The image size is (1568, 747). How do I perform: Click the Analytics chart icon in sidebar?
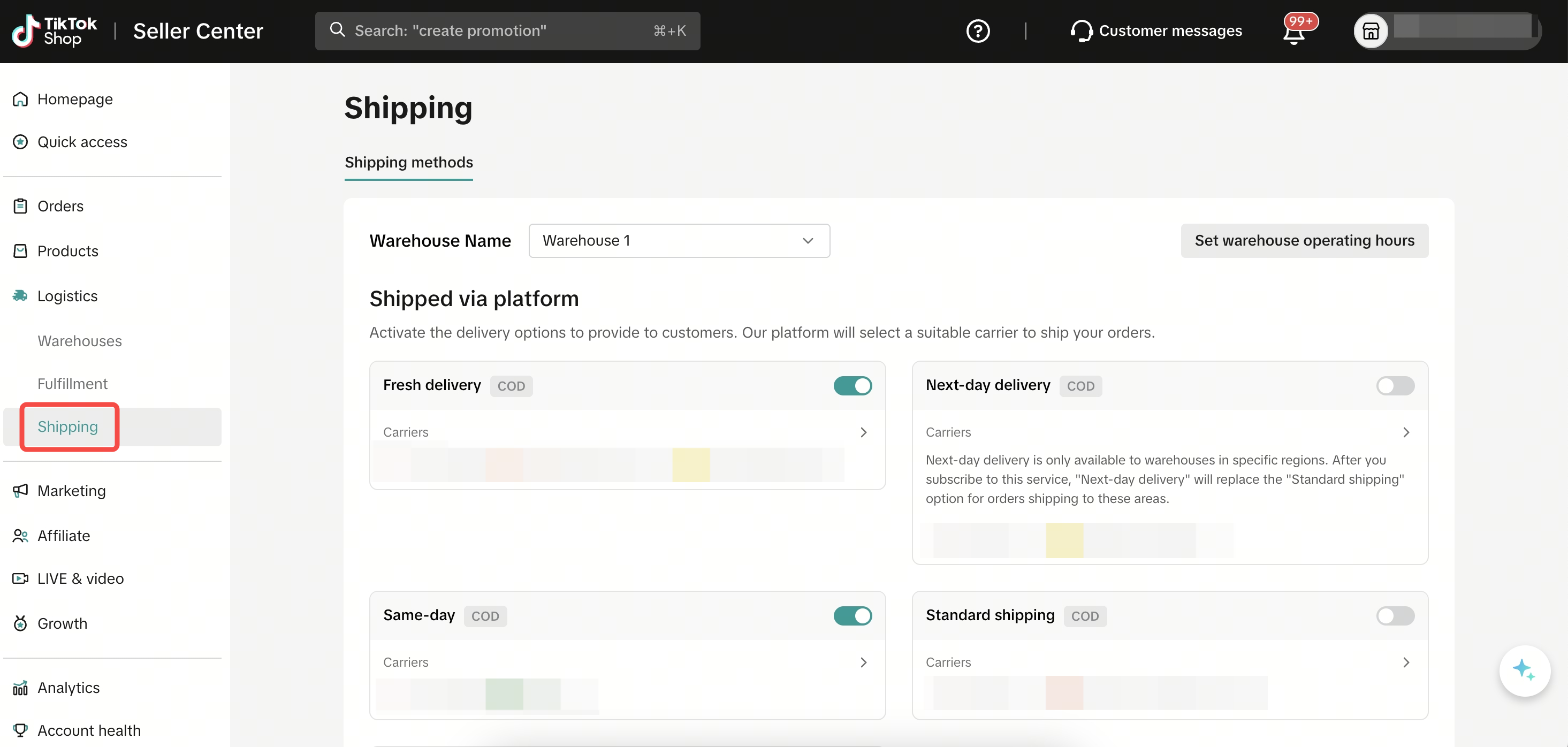click(x=20, y=688)
